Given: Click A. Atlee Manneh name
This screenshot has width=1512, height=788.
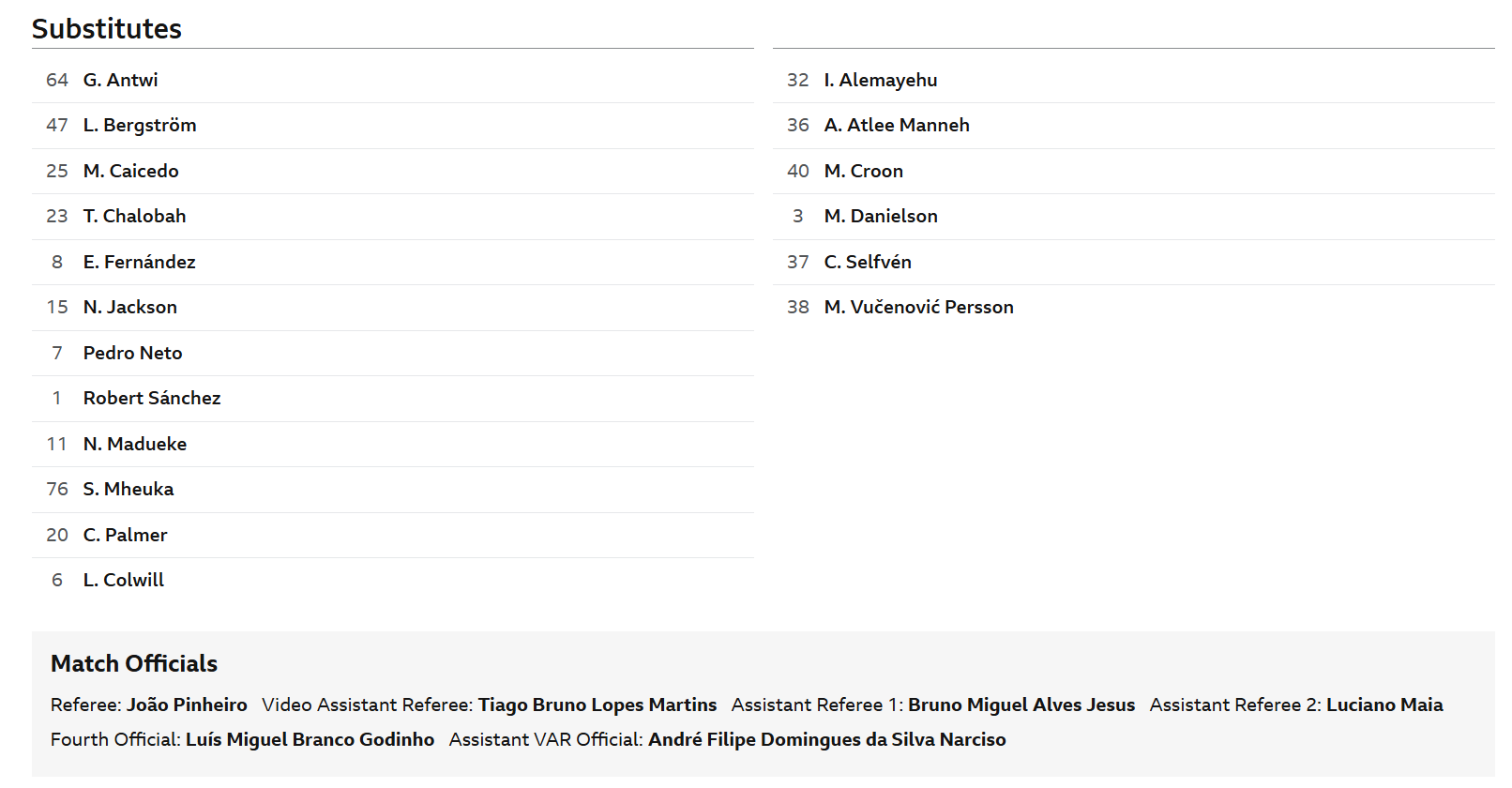Looking at the screenshot, I should tap(897, 125).
